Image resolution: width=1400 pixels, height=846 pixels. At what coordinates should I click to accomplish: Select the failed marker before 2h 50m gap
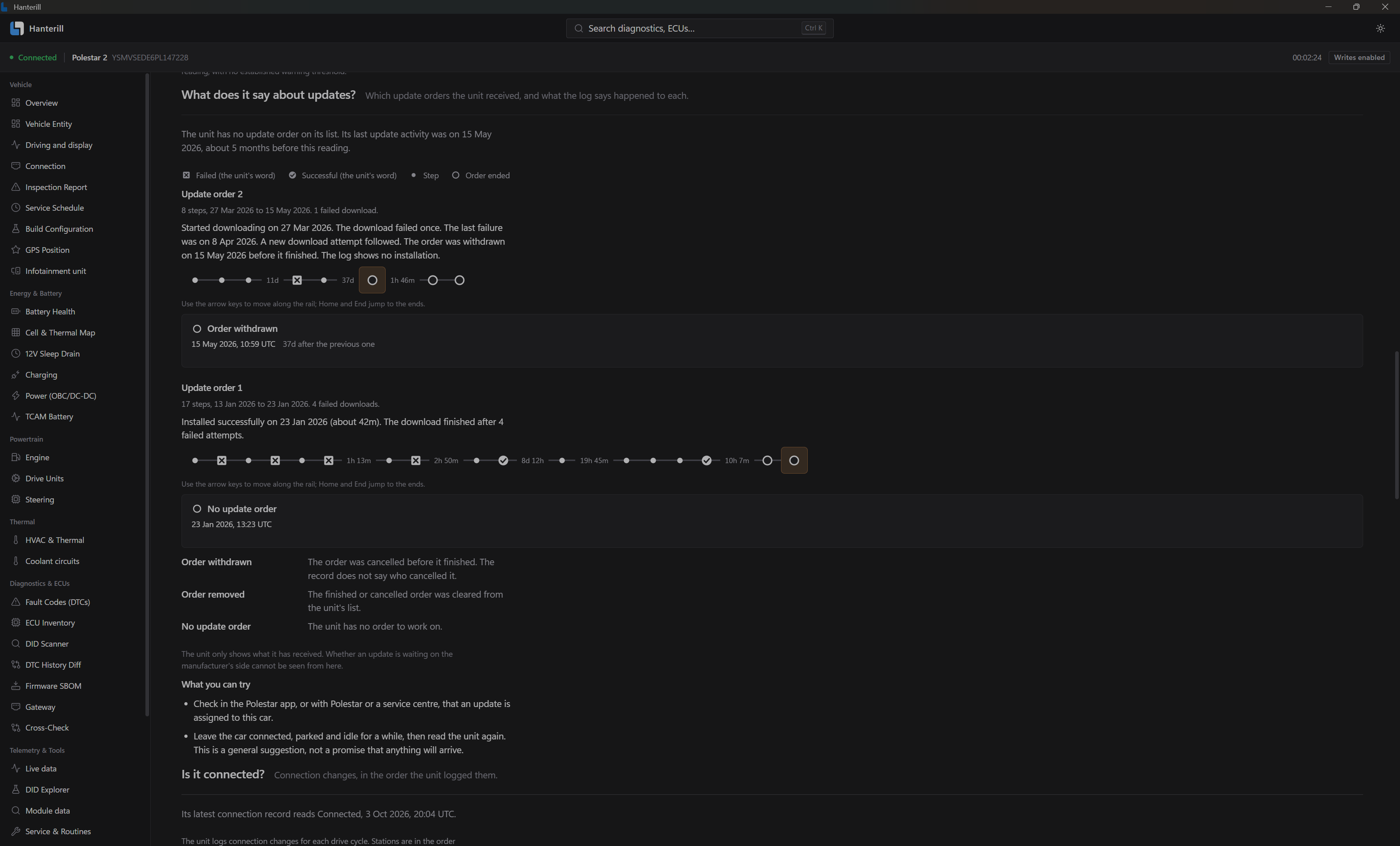(416, 460)
